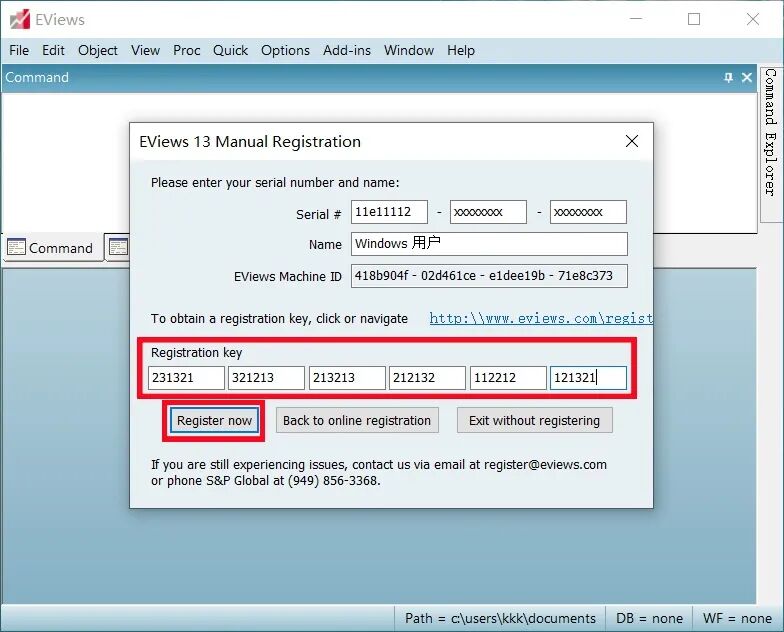
Task: Select the second tab beside Command tab
Action: click(118, 247)
